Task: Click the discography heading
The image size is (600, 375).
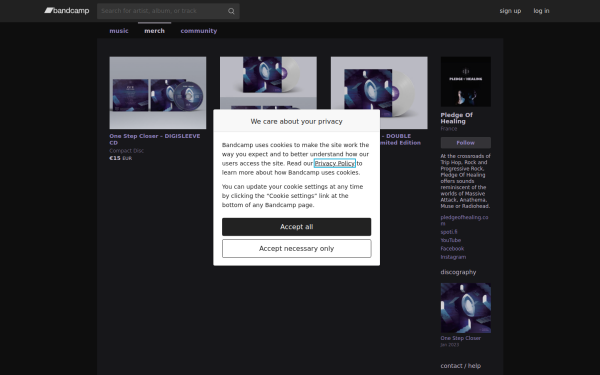Action: pos(458,272)
